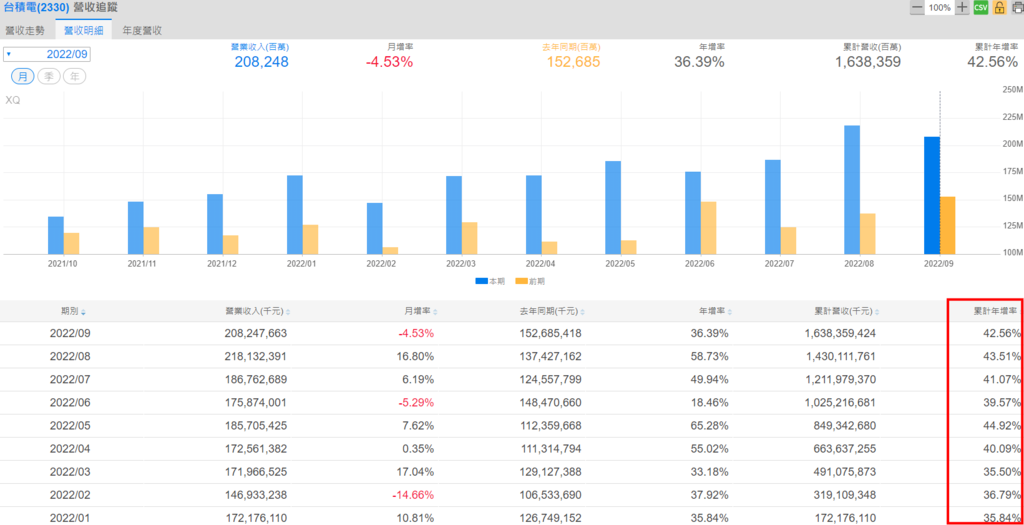The image size is (1024, 525).
Task: Click the blue 2022/08 revenue bar
Action: tap(852, 189)
